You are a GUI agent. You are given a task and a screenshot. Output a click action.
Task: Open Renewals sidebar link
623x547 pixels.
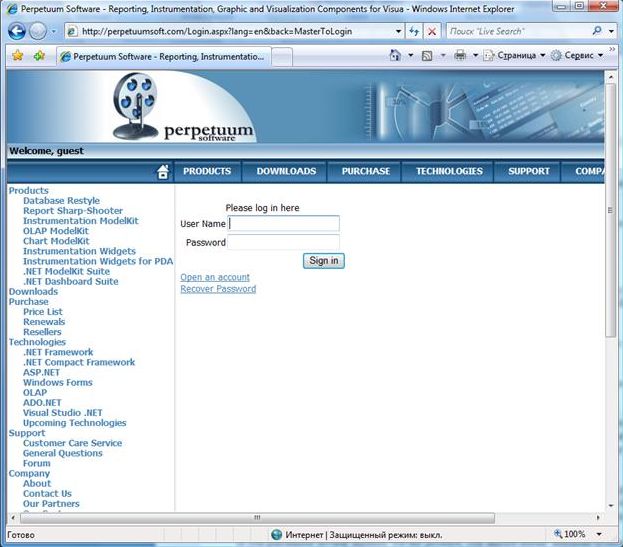[x=44, y=322]
